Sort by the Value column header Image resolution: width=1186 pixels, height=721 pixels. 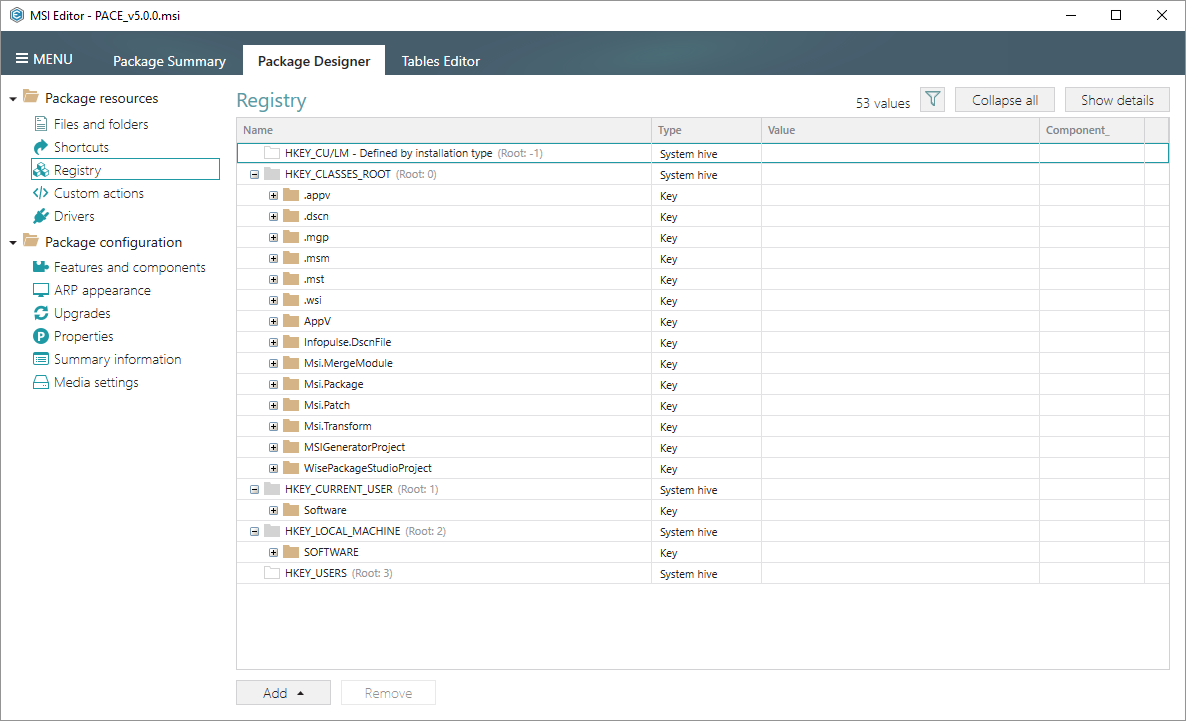(900, 130)
